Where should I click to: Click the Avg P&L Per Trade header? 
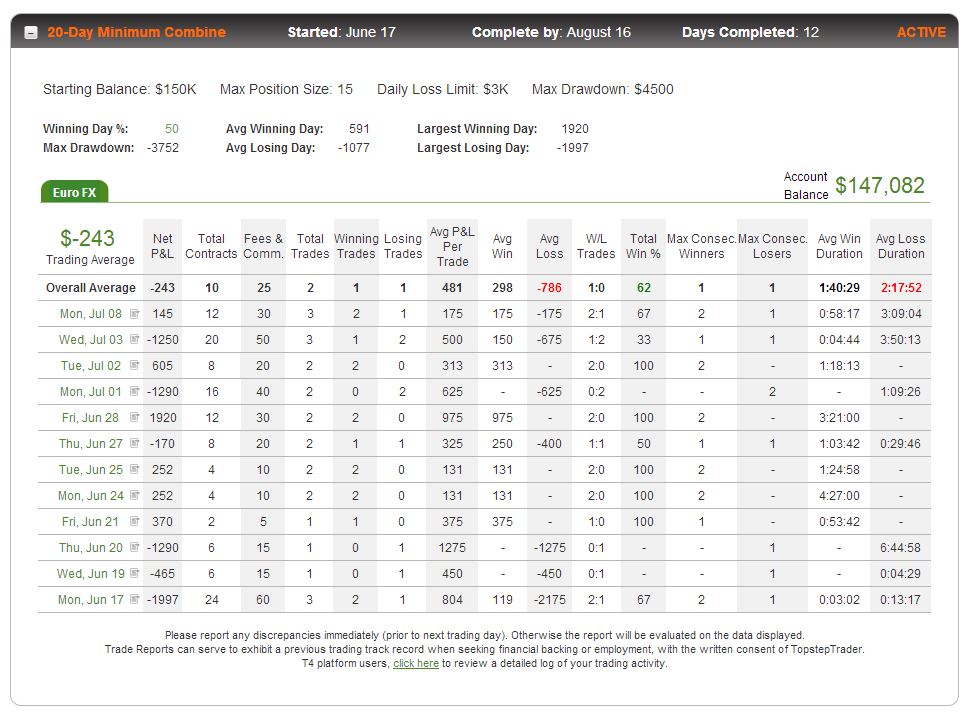point(452,246)
